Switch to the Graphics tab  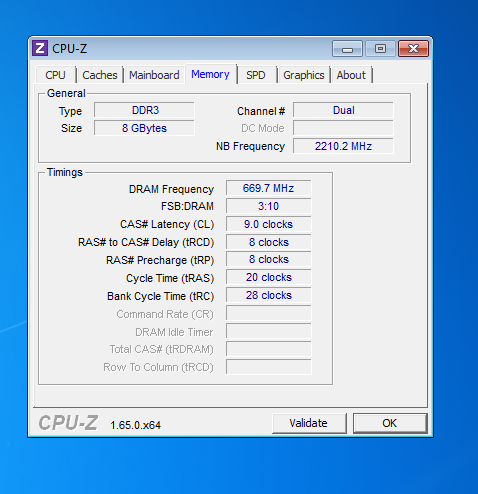point(304,75)
